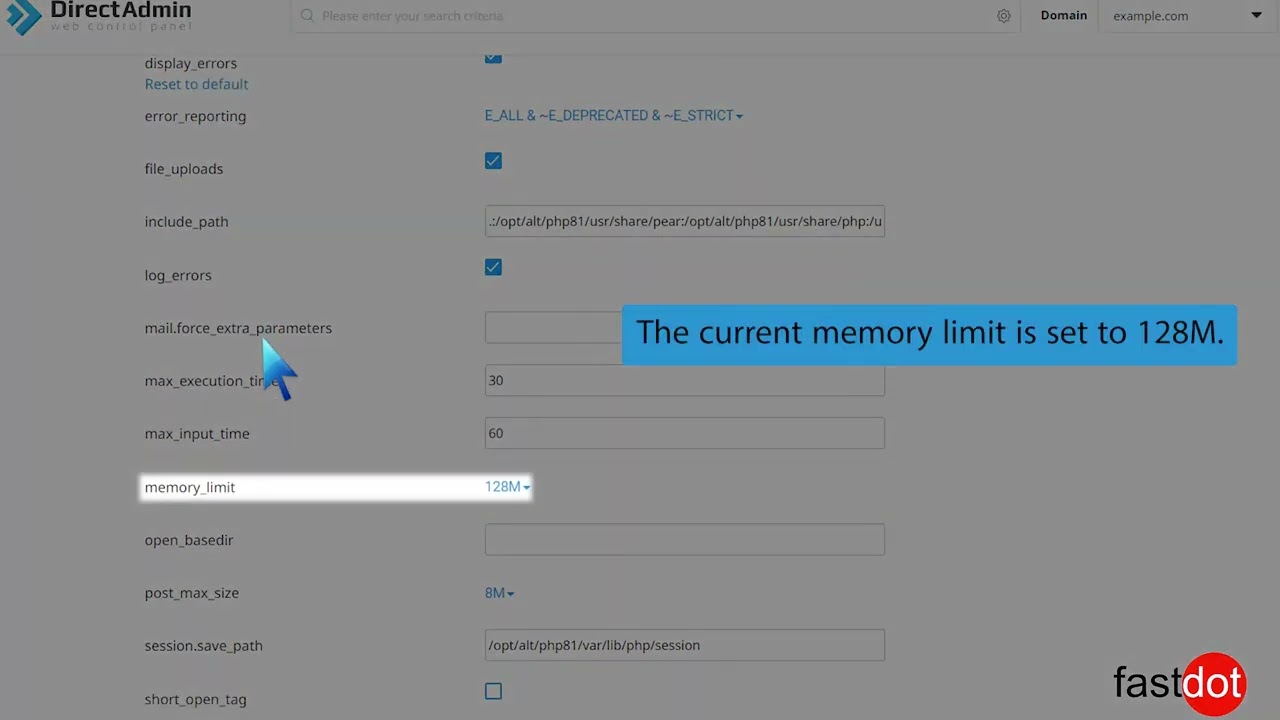Disable the log_errors checkbox
This screenshot has width=1280, height=720.
pos(493,267)
